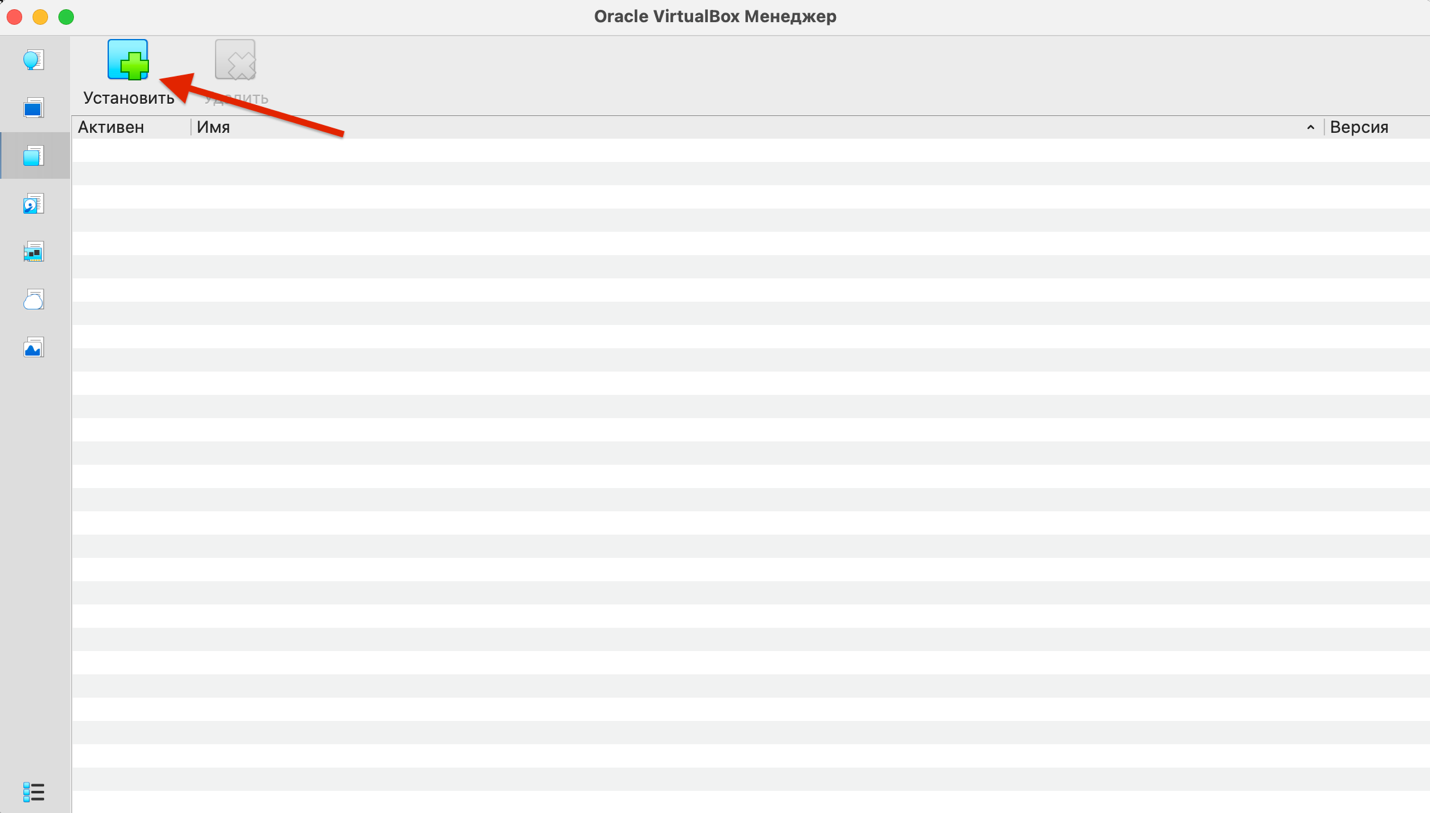Click the Oracle VirtualBox Менеджер title bar

click(x=715, y=16)
